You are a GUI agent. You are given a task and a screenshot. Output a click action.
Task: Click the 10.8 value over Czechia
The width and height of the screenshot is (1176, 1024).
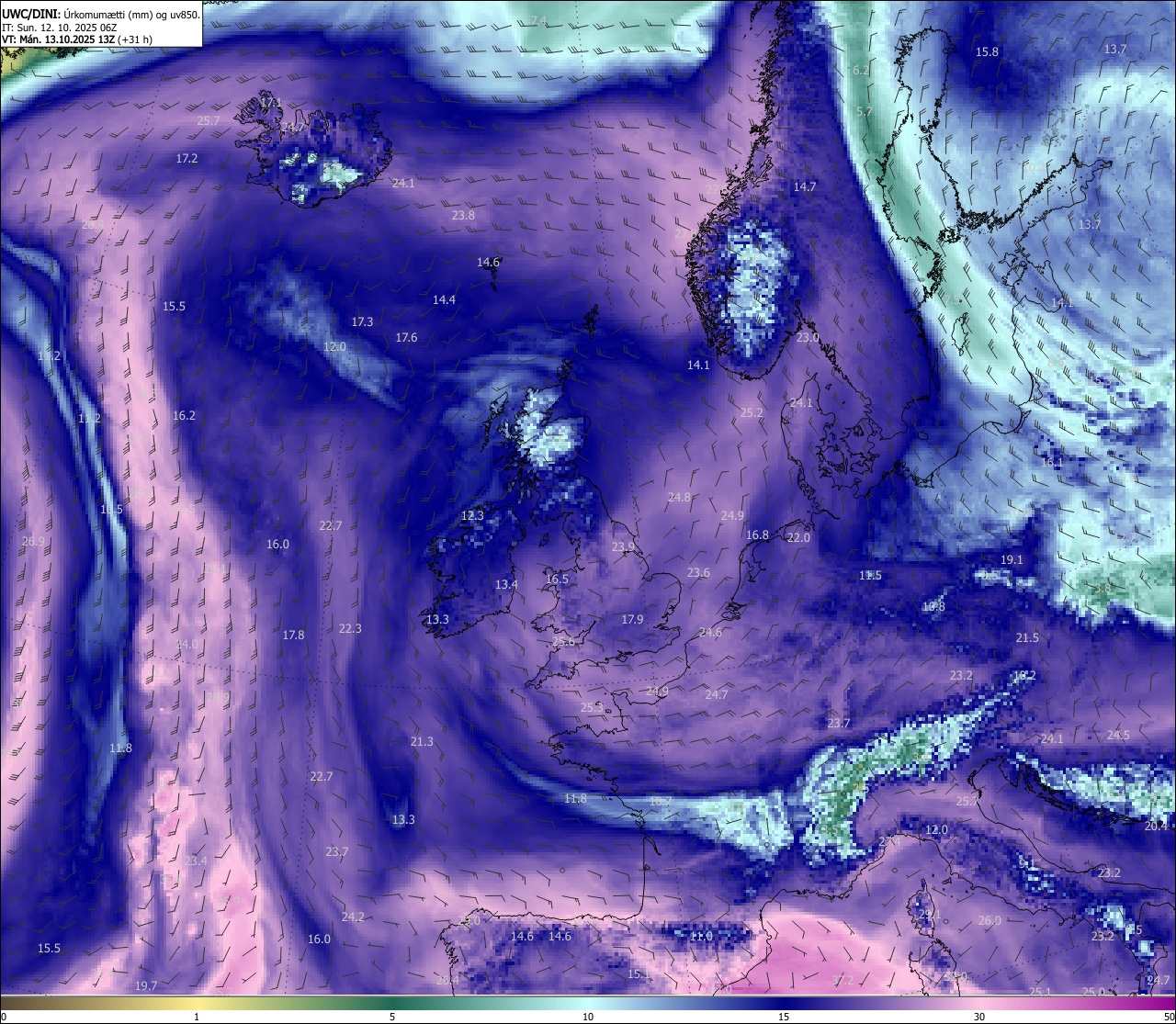click(x=933, y=607)
